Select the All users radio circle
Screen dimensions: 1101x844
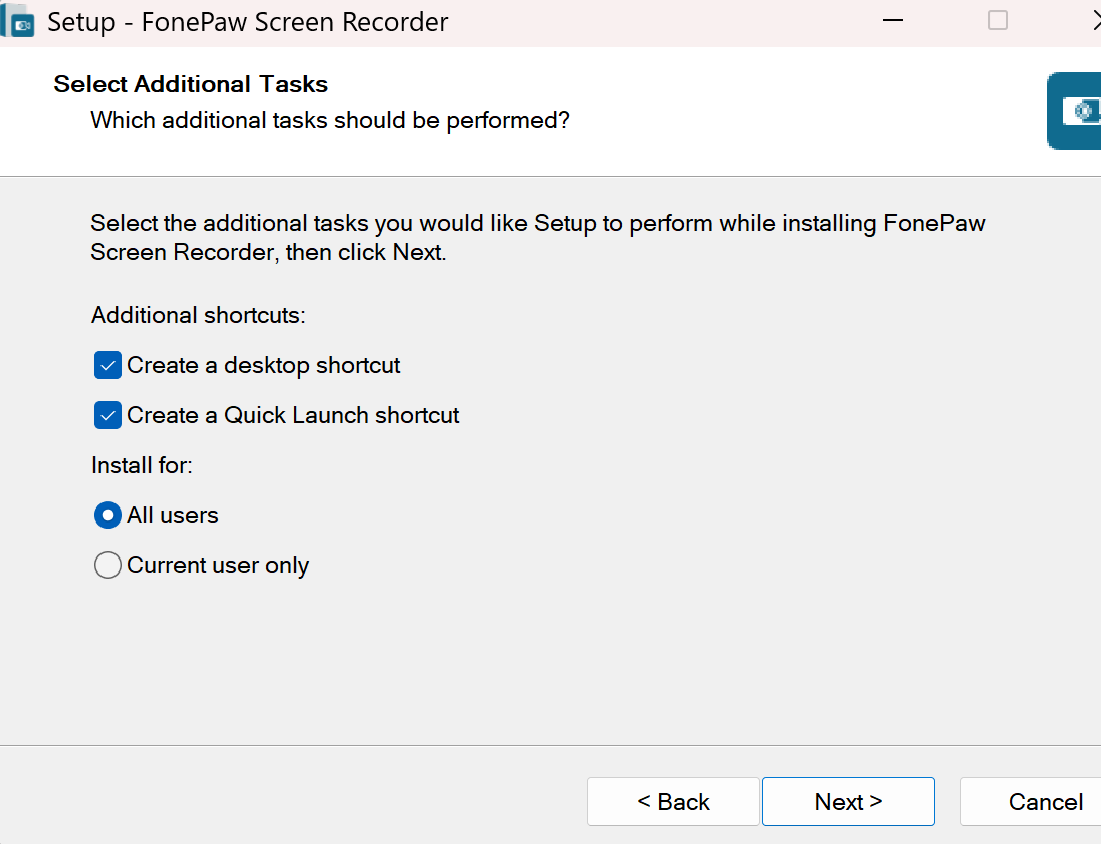click(107, 516)
